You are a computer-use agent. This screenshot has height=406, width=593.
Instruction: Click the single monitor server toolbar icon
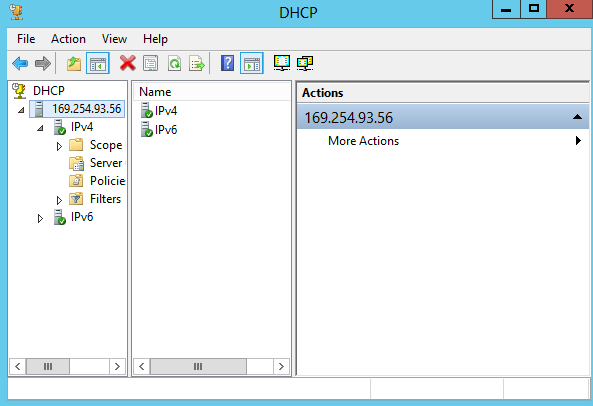click(x=282, y=63)
